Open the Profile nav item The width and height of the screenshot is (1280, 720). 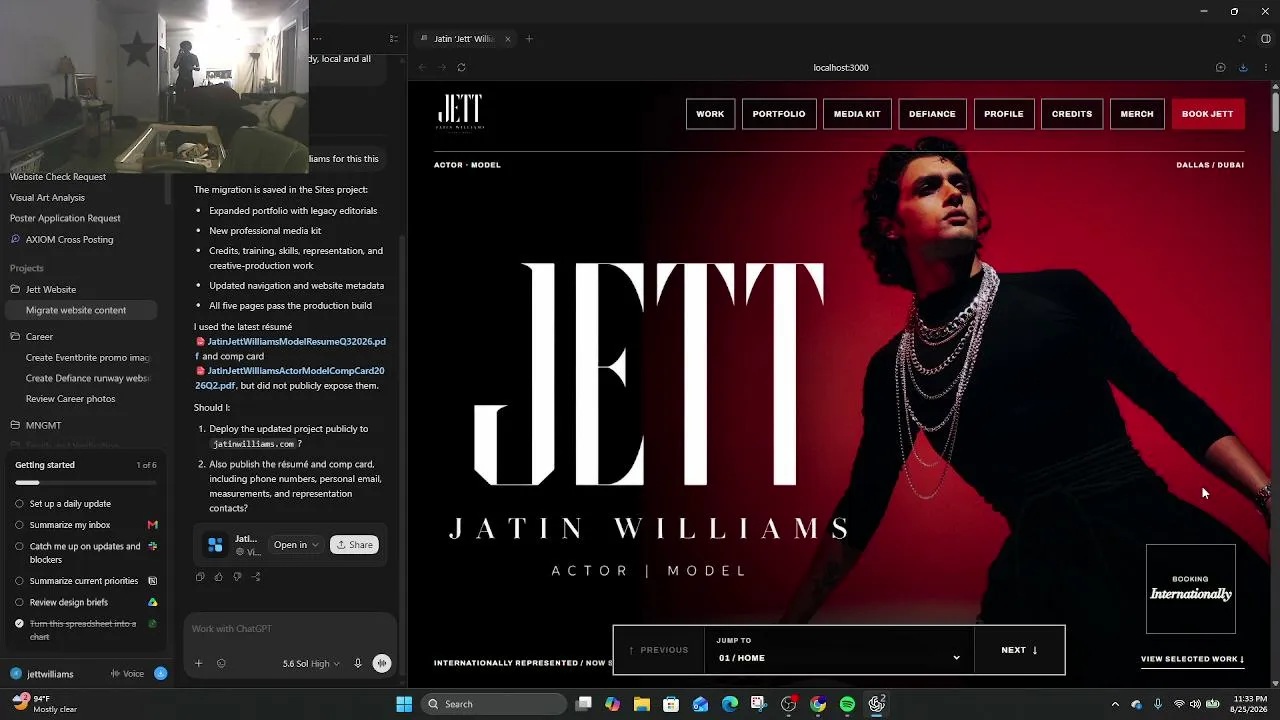click(x=1004, y=114)
